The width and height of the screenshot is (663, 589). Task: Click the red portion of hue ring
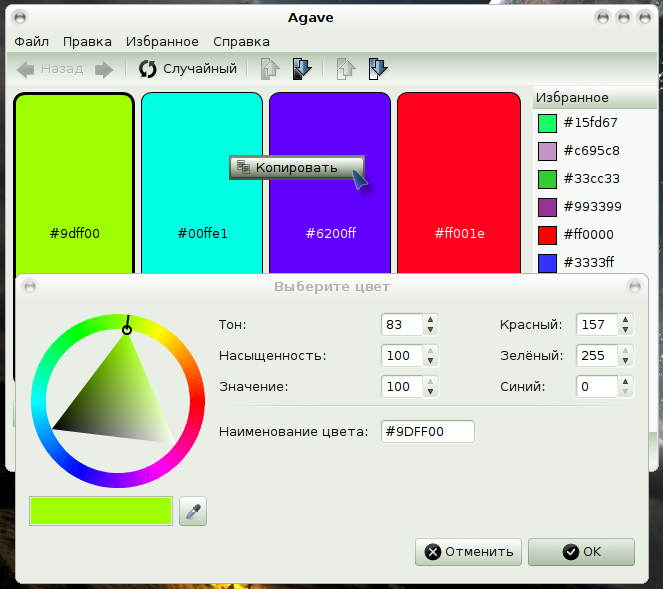pos(197,400)
